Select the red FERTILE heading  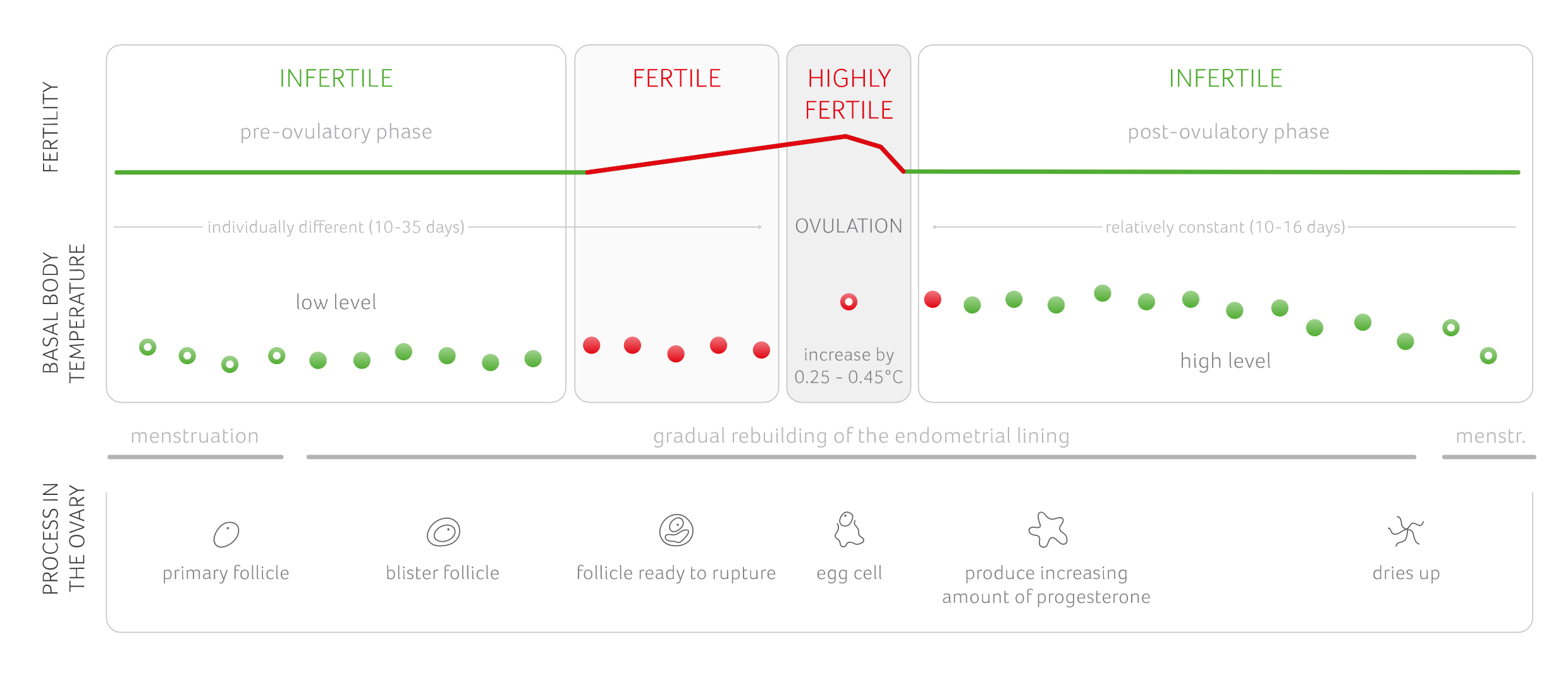click(677, 78)
